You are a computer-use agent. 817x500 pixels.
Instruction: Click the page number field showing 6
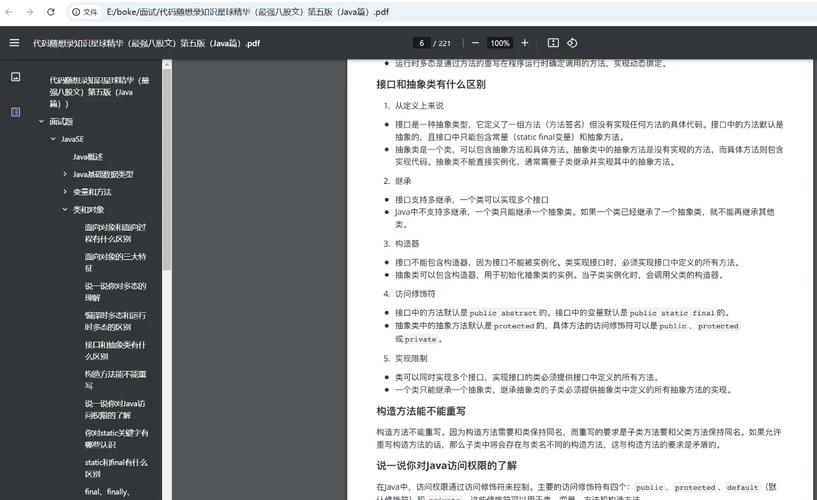pos(422,43)
